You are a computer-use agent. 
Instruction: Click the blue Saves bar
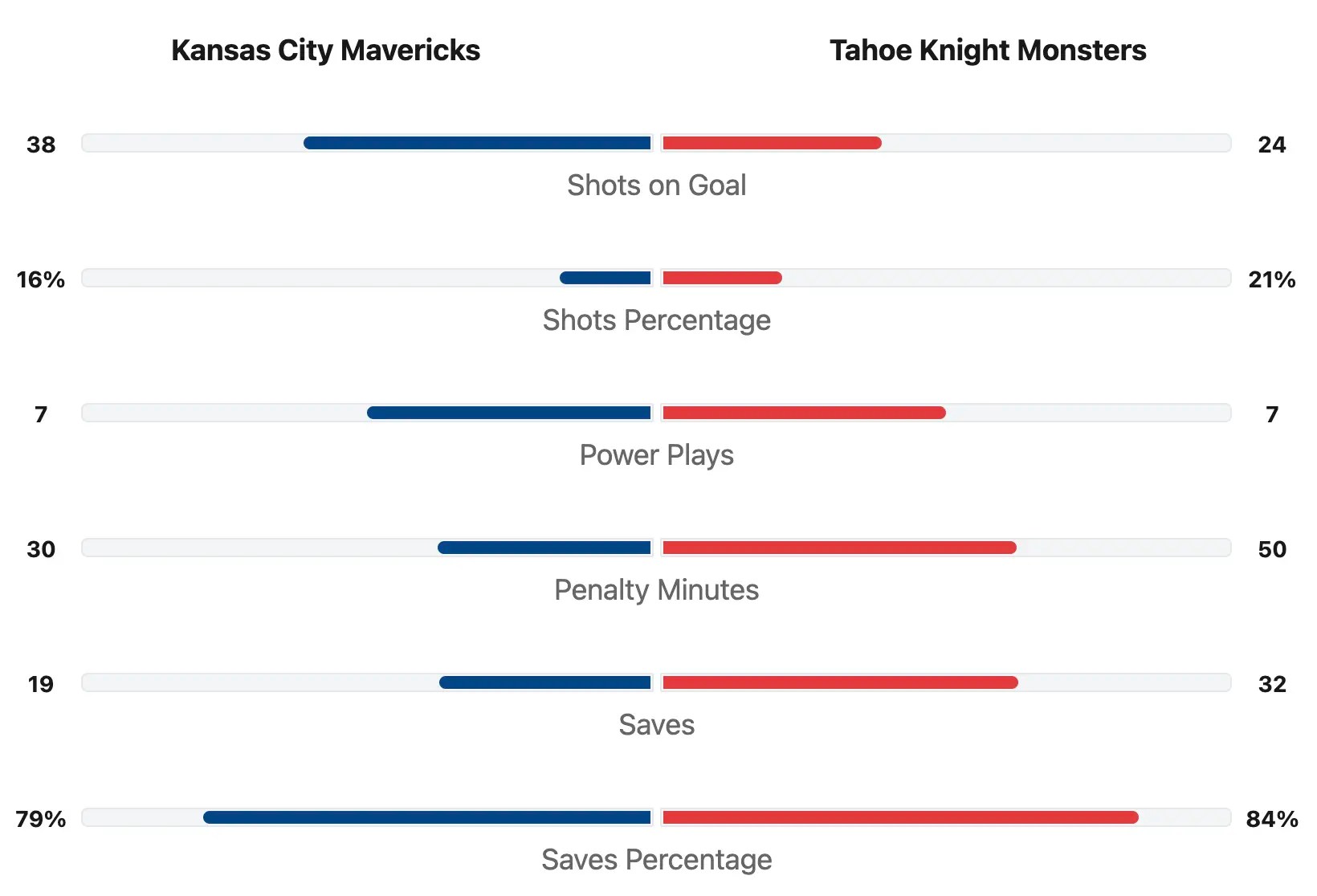click(x=544, y=683)
